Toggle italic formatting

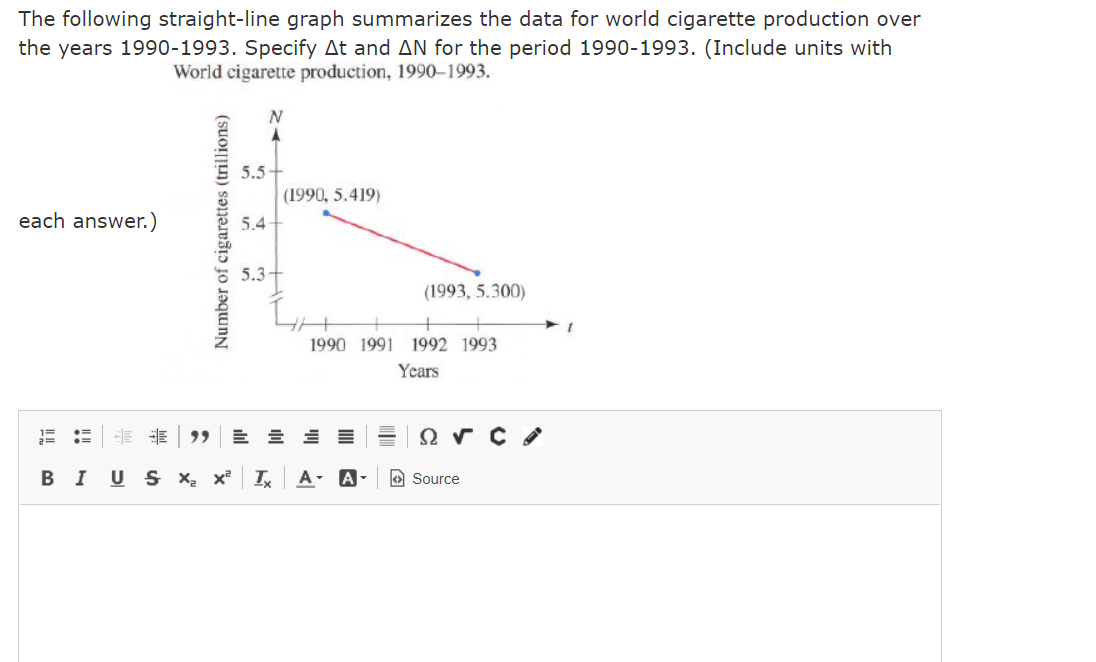click(80, 479)
